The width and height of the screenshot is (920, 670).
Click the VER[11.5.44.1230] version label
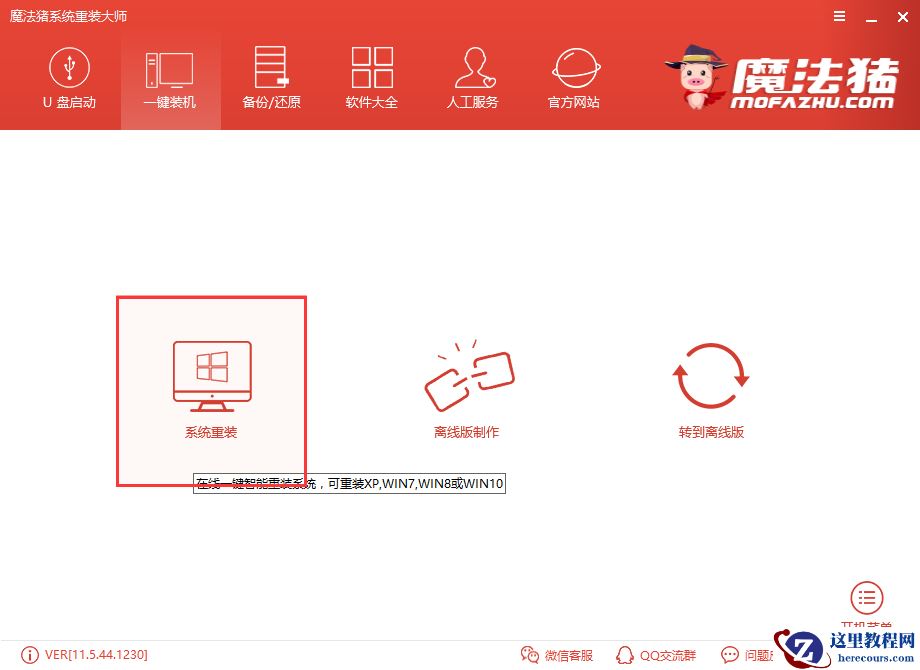[95, 655]
